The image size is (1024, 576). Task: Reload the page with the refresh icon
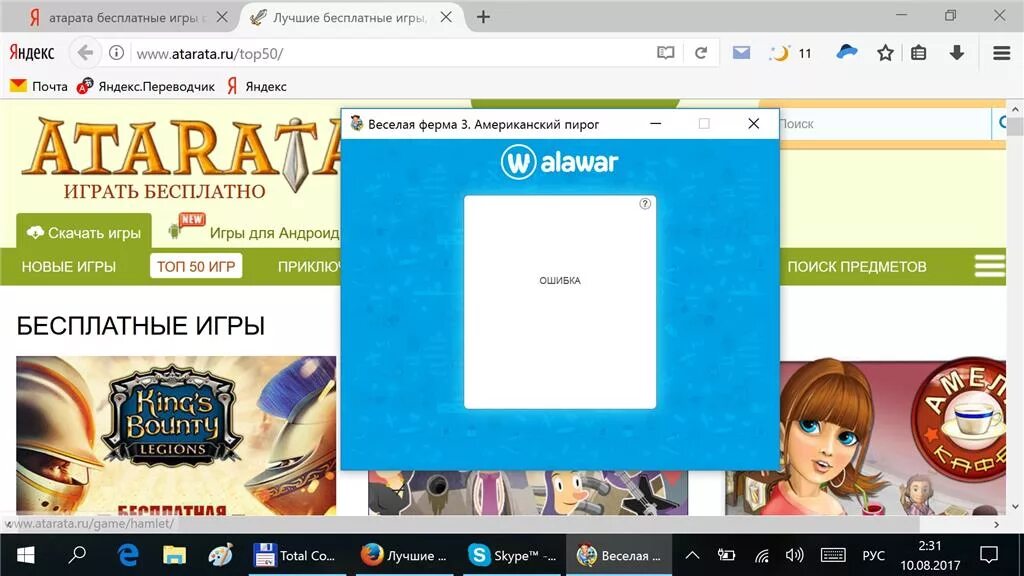[701, 53]
